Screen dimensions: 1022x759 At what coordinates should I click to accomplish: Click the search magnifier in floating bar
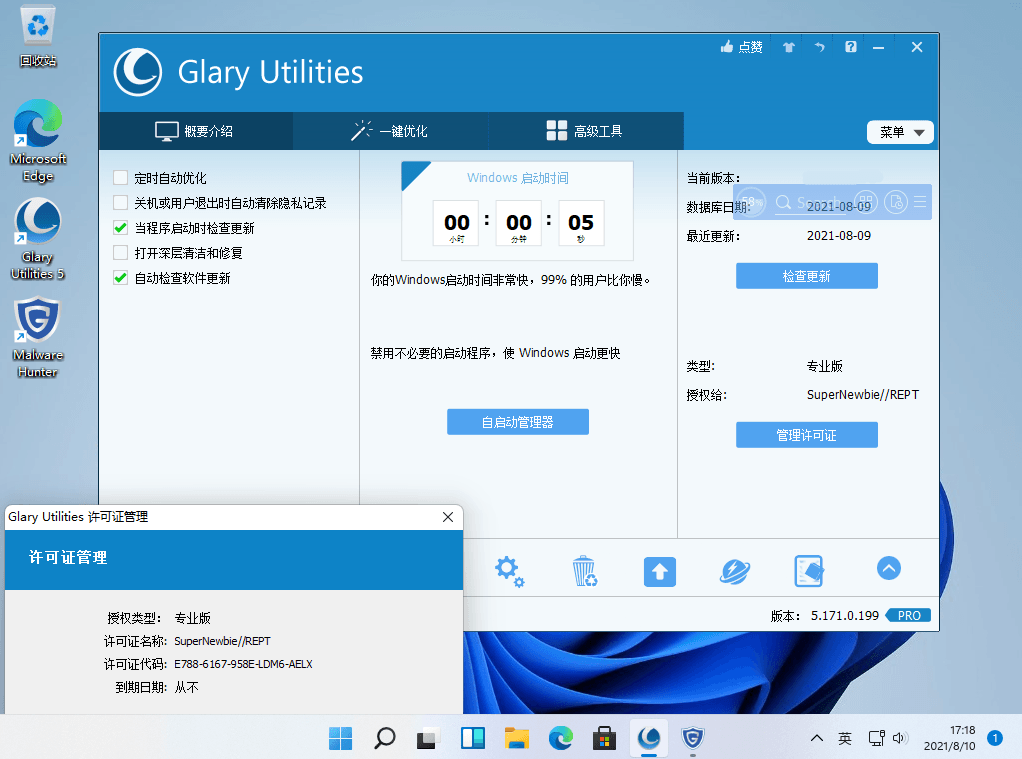tap(783, 202)
